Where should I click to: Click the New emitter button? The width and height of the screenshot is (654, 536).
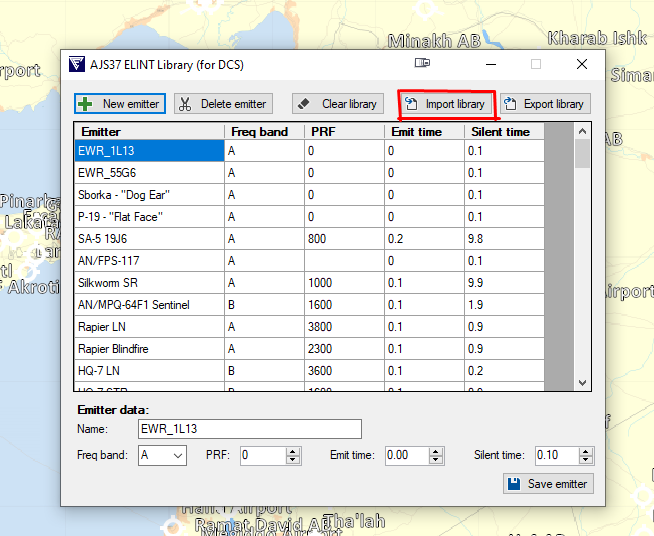pos(120,103)
